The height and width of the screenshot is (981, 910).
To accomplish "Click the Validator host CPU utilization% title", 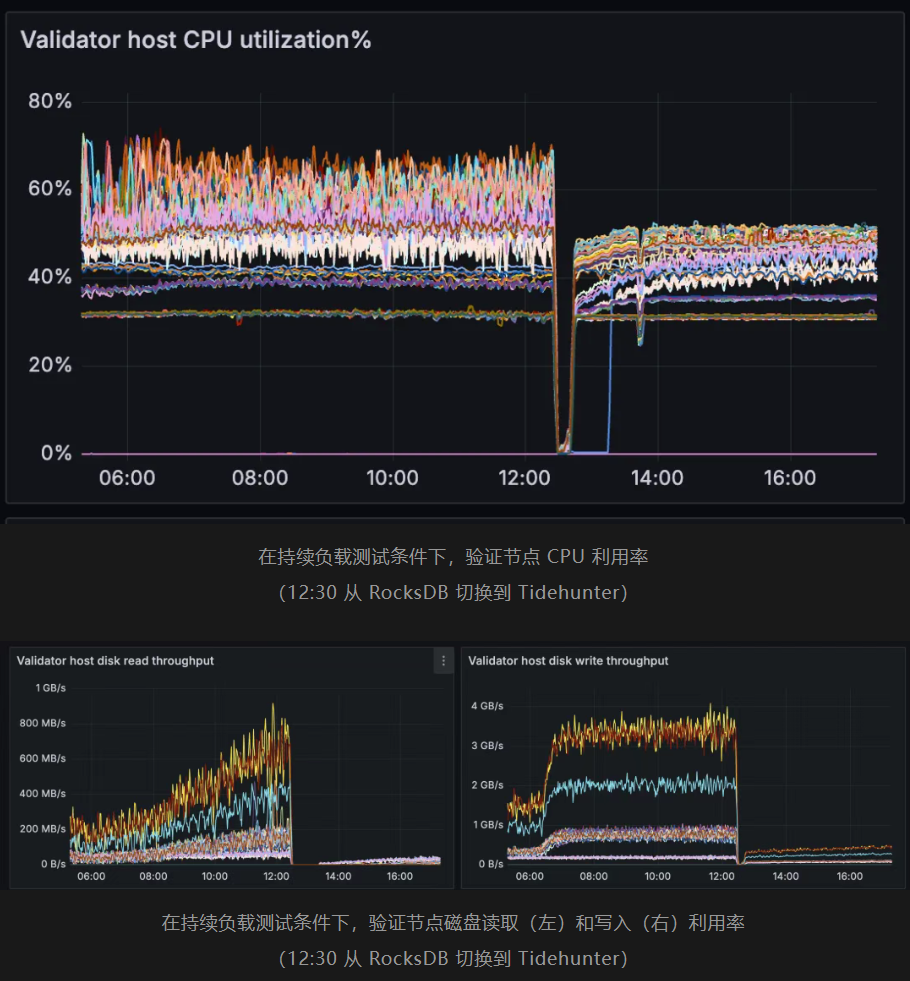I will 196,40.
